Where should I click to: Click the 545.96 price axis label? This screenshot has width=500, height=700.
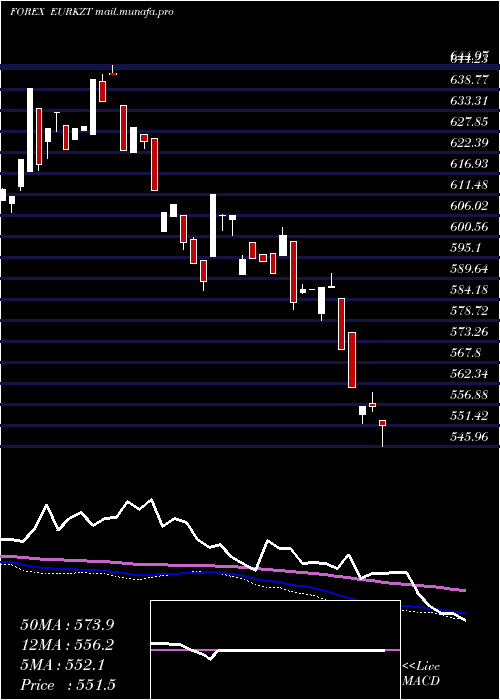468,437
